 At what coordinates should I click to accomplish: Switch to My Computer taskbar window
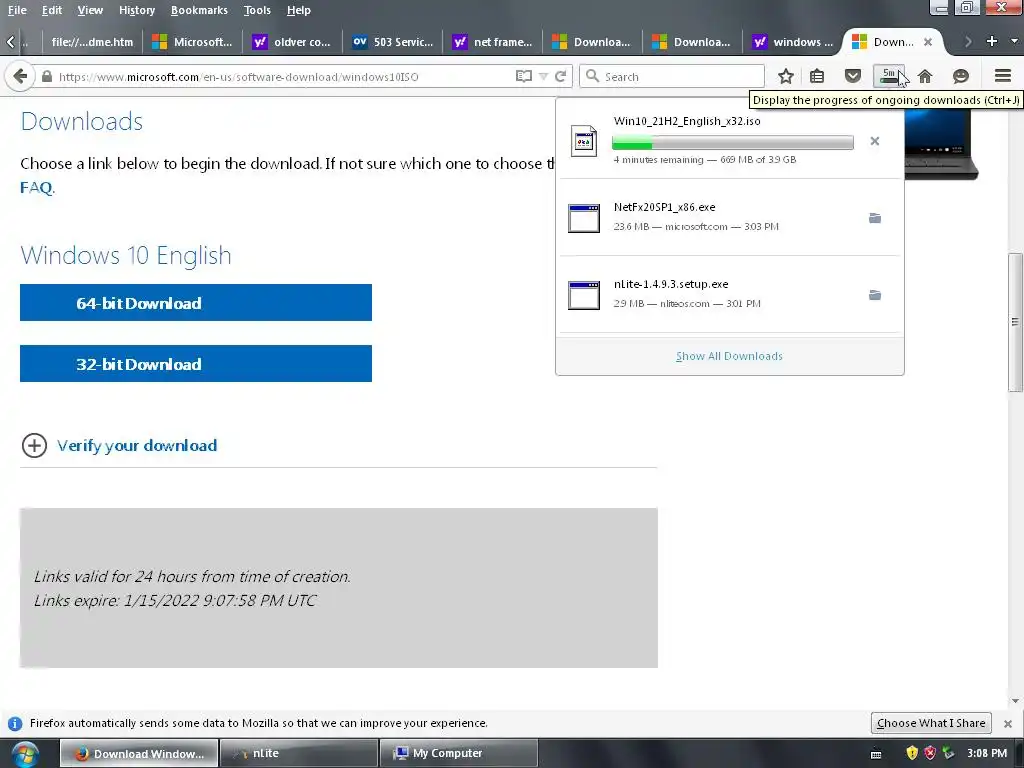[458, 753]
